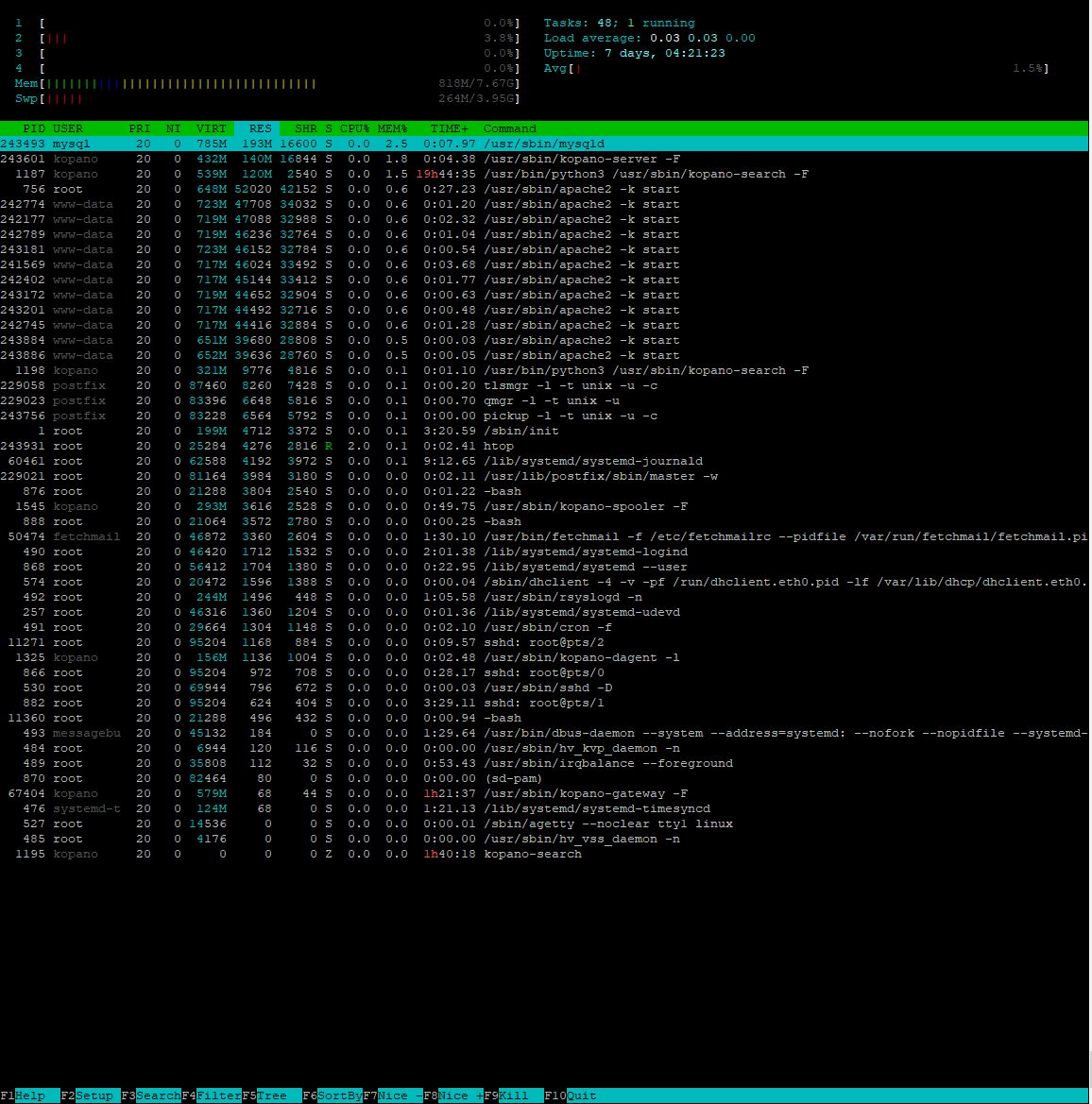Image resolution: width=1092 pixels, height=1104 pixels.
Task: Click the Mem usage meter bar
Action: point(267,84)
